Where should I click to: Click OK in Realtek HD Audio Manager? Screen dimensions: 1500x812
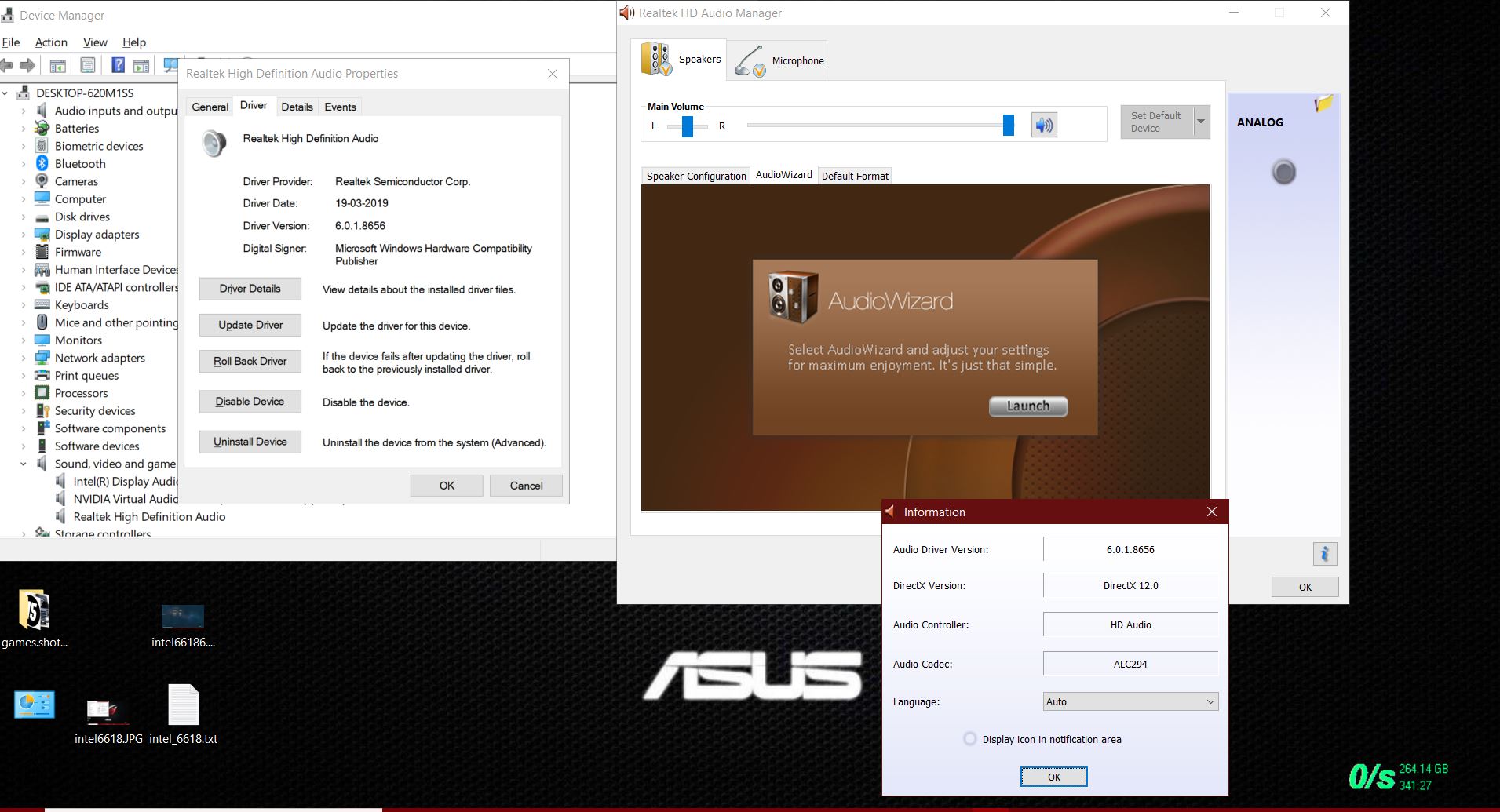coord(1305,587)
